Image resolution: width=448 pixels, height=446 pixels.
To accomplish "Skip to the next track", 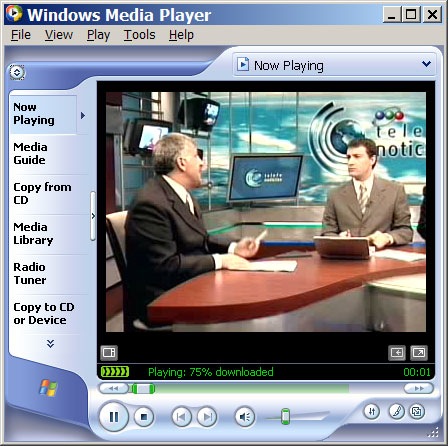I will [207, 417].
